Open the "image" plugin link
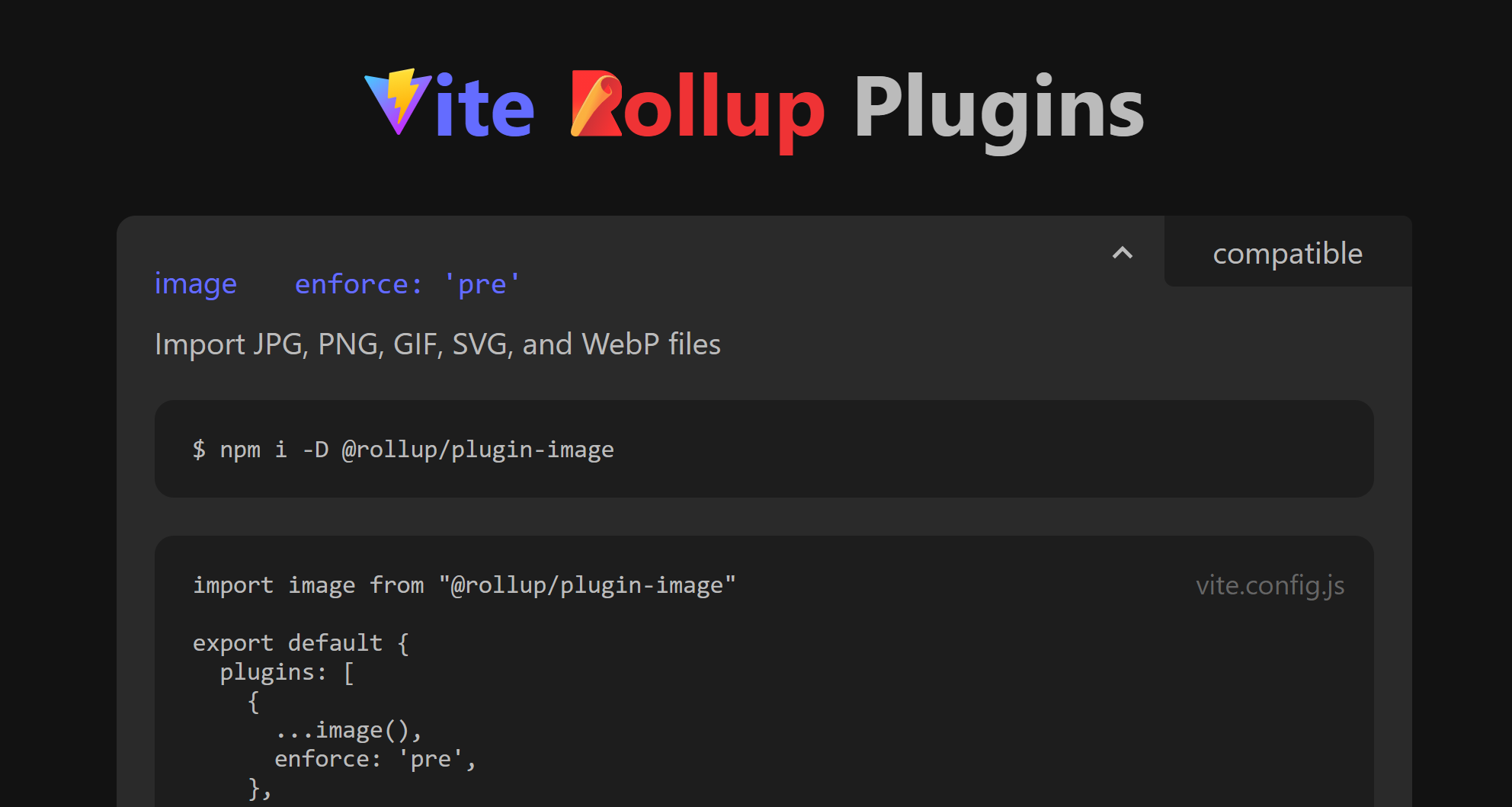The image size is (1512, 807). (196, 283)
